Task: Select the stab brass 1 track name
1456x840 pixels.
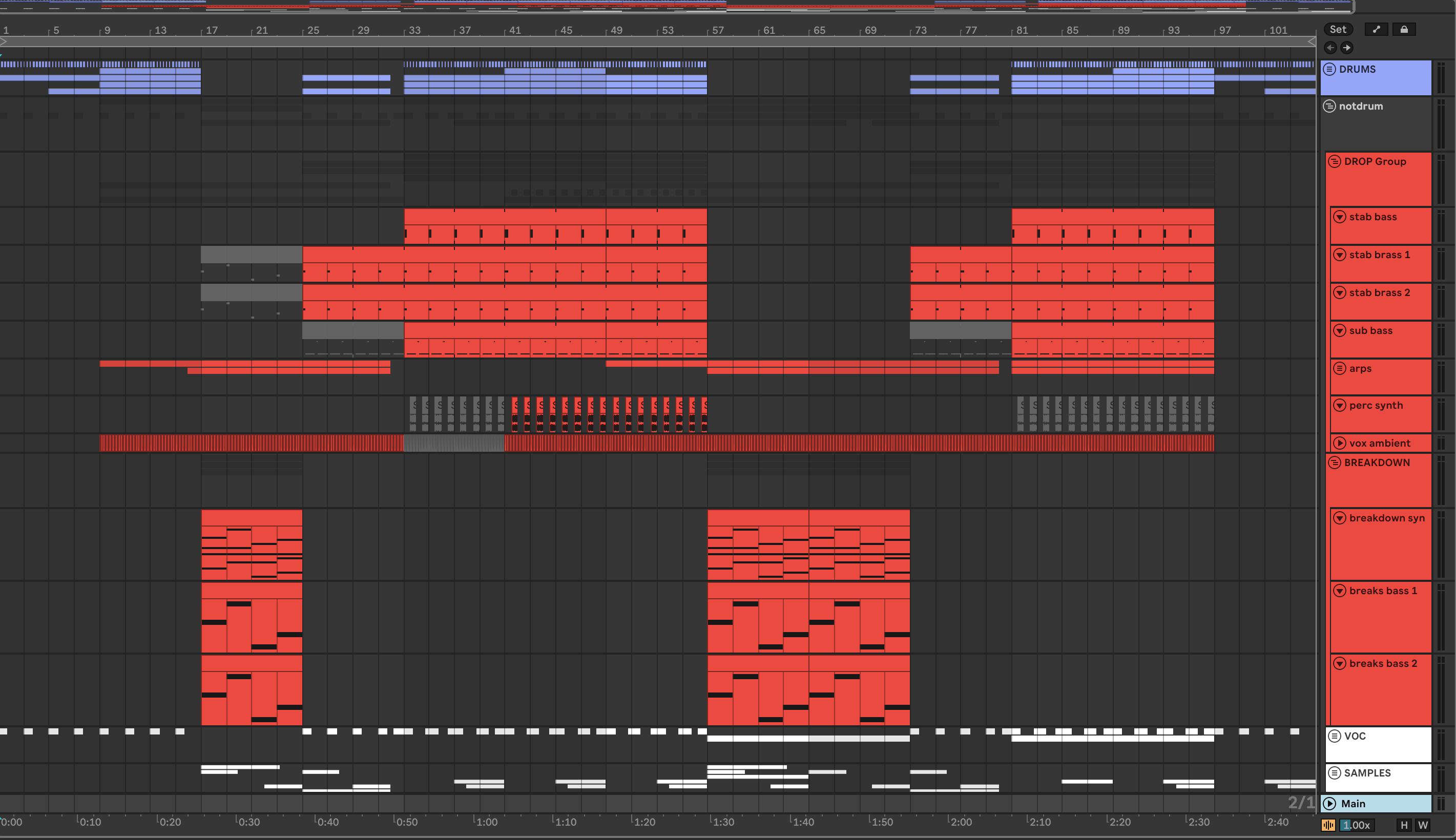Action: coord(1379,255)
